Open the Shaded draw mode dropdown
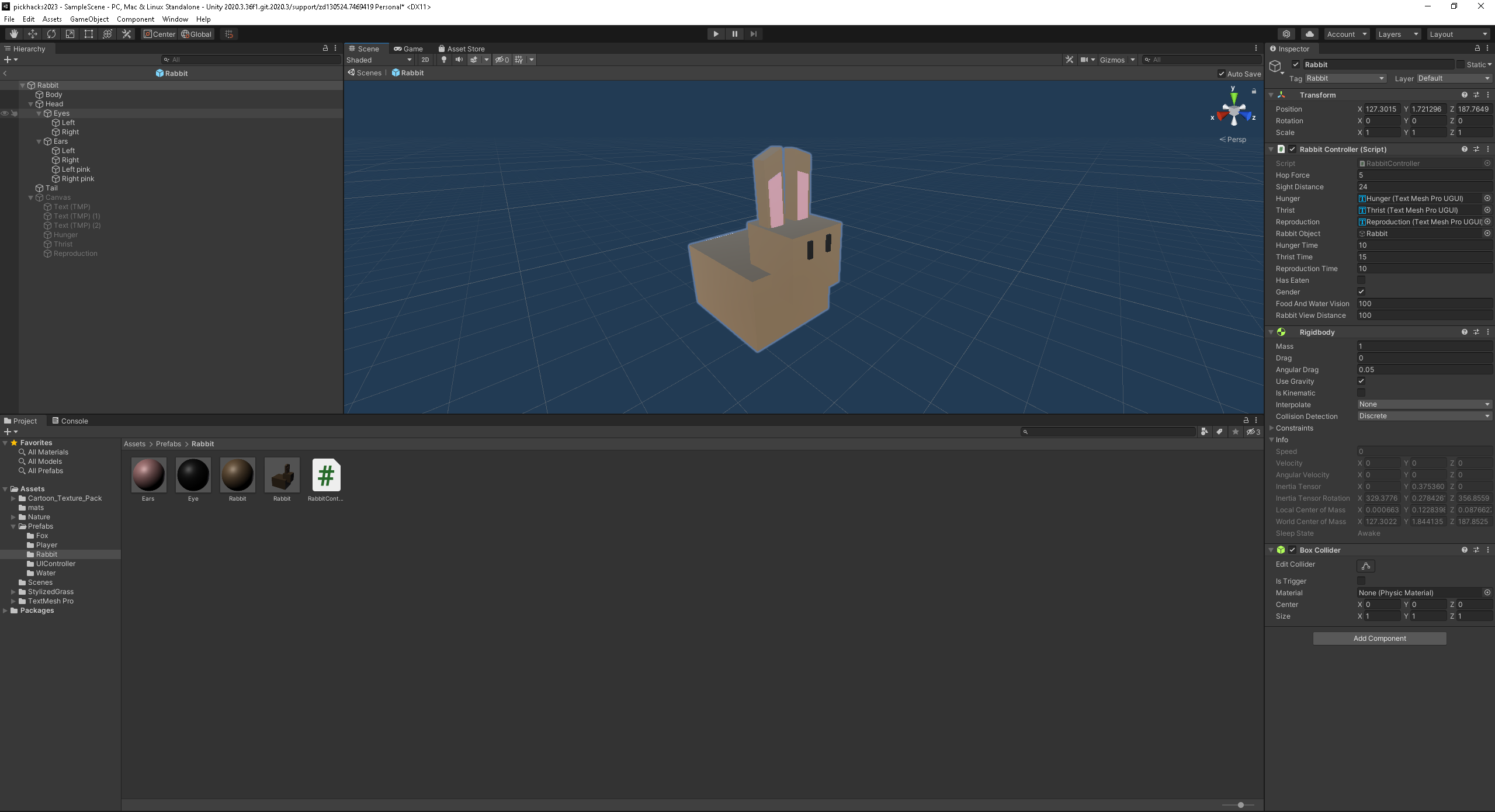 379,59
